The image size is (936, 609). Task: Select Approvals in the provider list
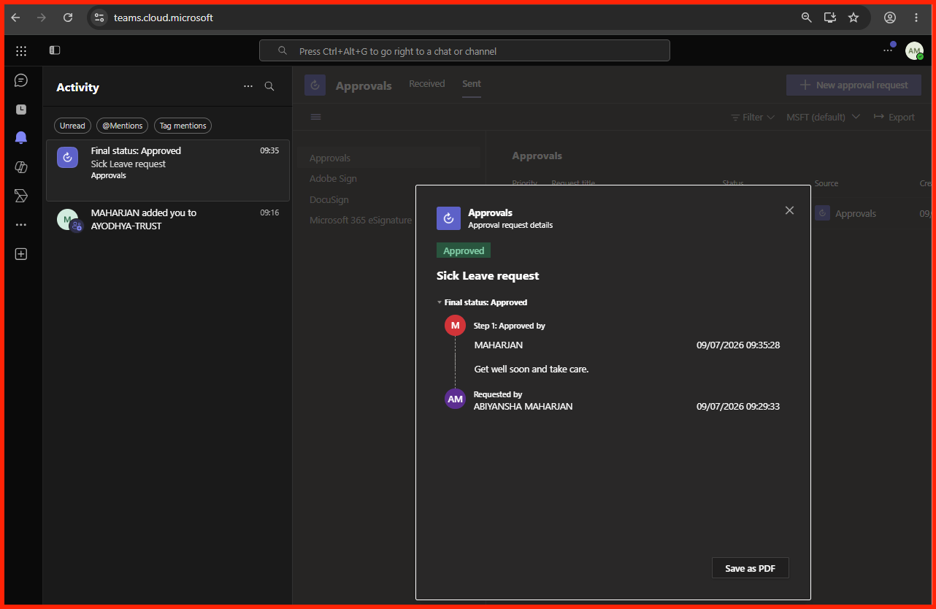(x=390, y=158)
